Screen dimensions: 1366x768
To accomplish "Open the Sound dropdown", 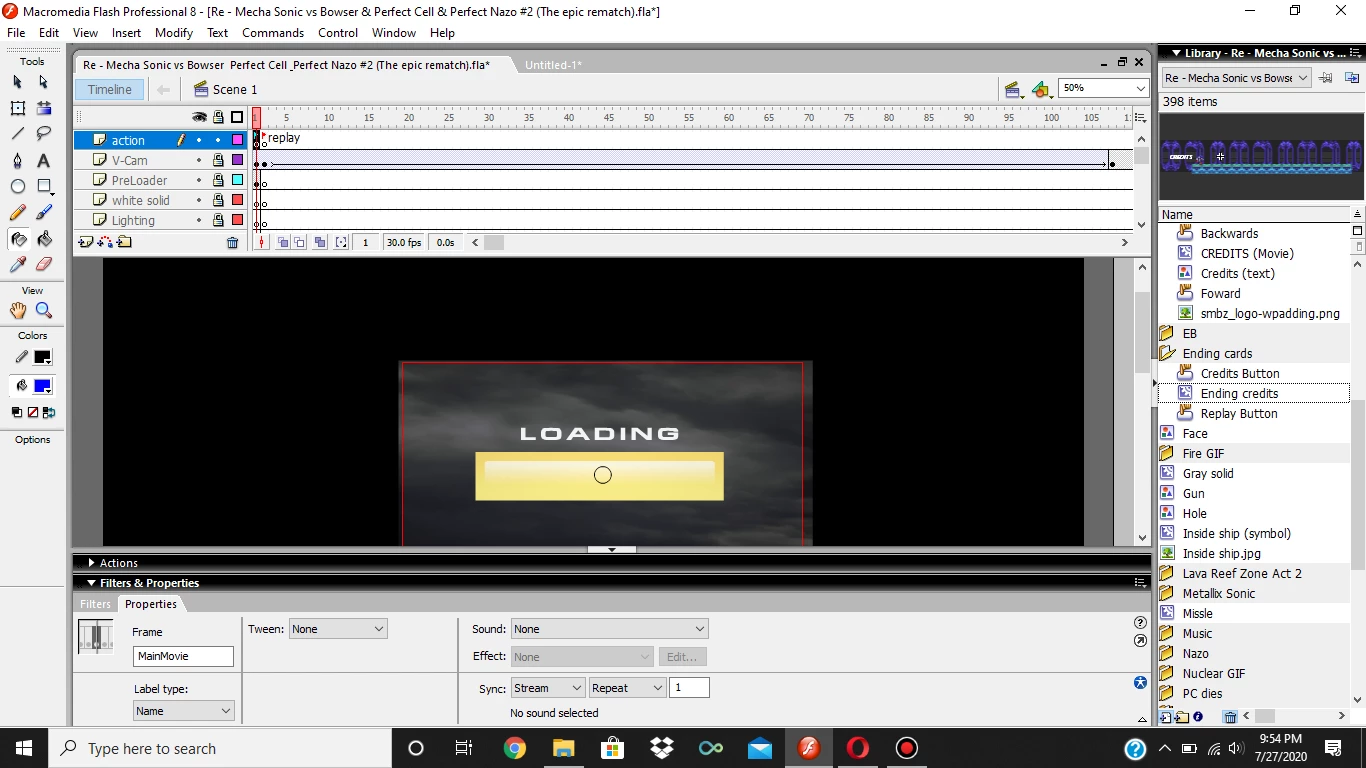I will 609,629.
